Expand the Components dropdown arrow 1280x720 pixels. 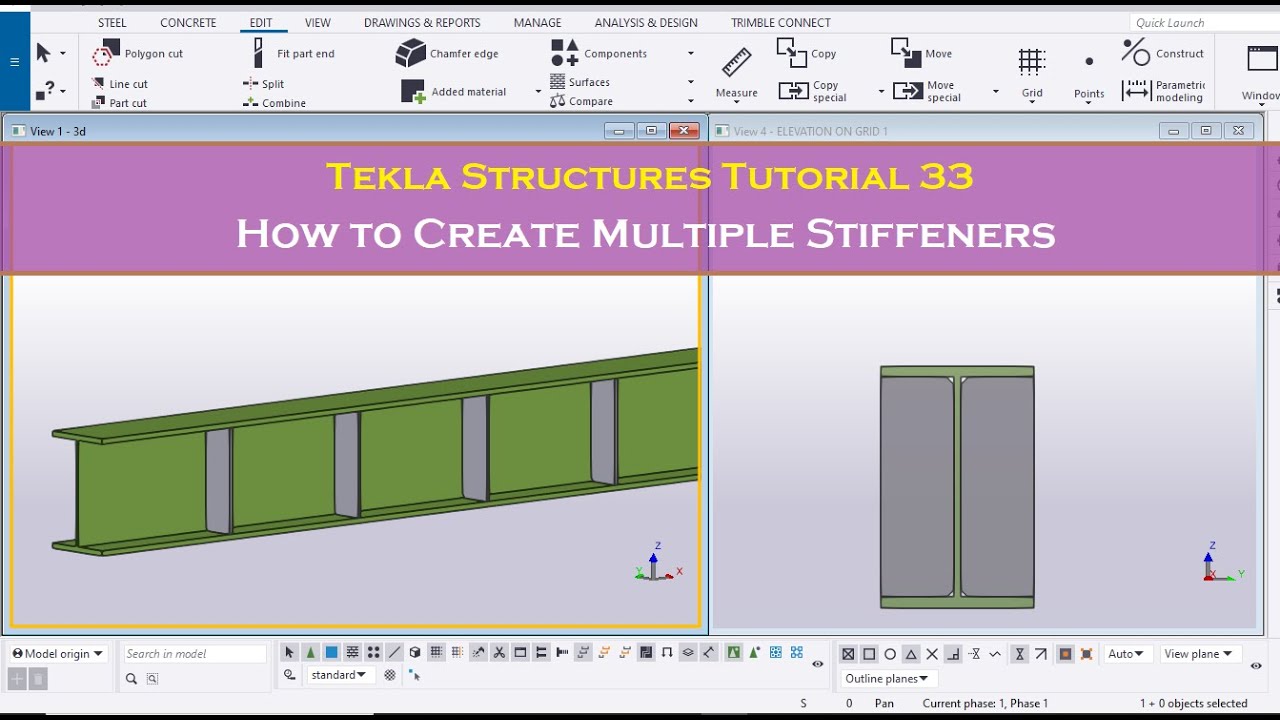pyautogui.click(x=690, y=54)
